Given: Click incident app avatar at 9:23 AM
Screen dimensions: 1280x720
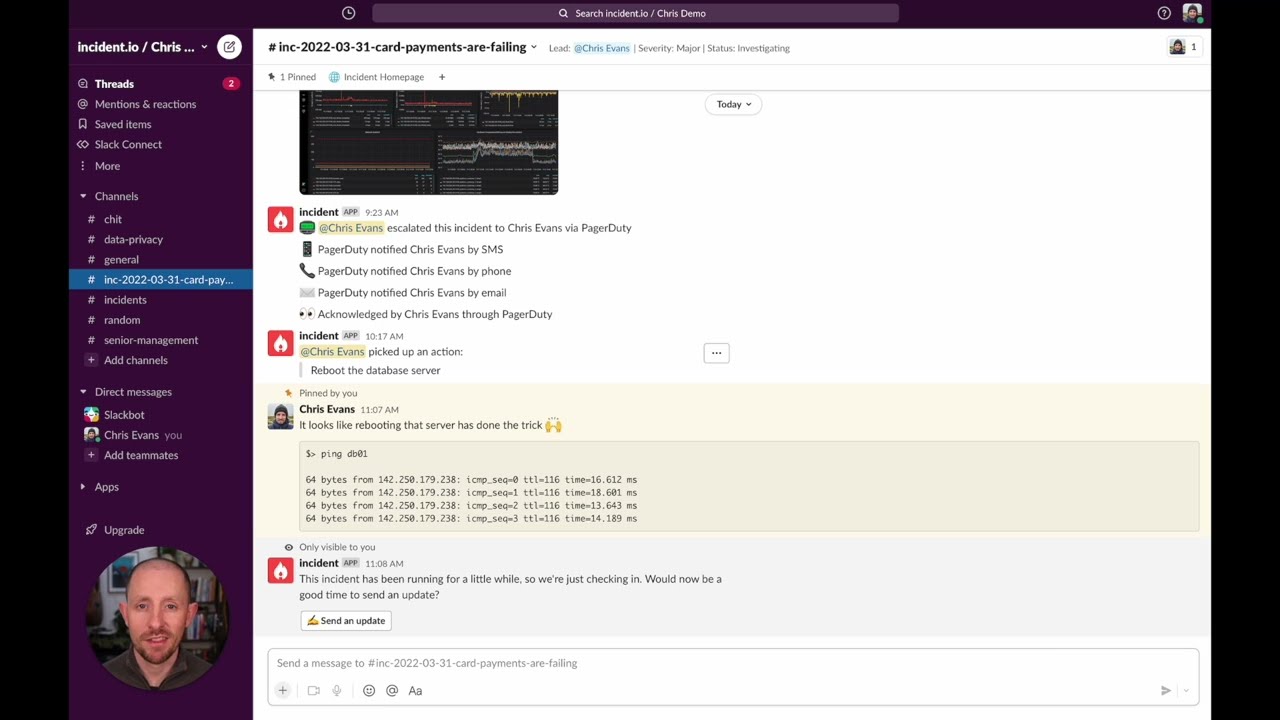Looking at the screenshot, I should [280, 220].
